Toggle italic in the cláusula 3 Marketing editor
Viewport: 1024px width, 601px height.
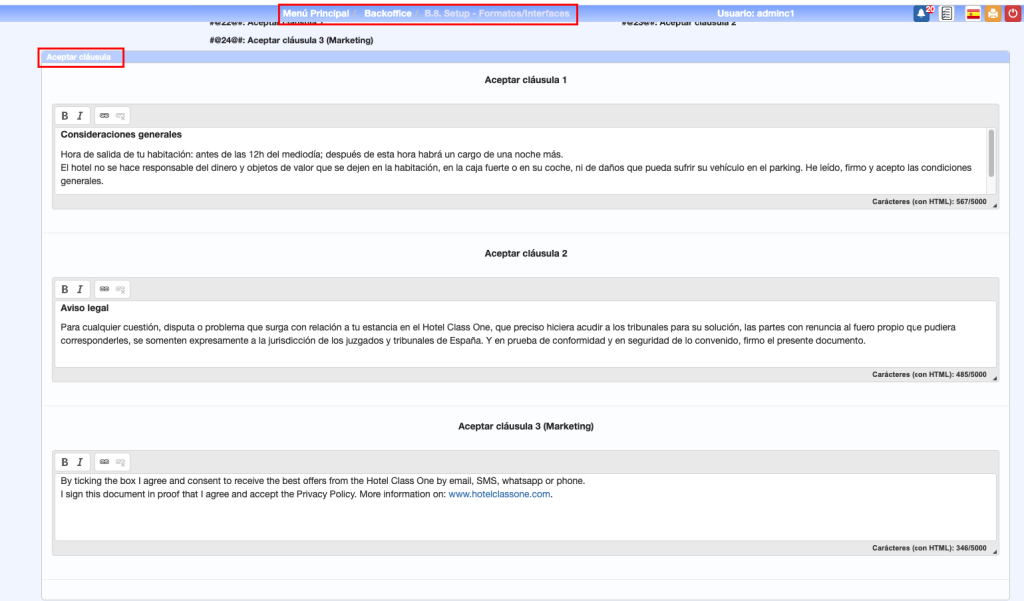pyautogui.click(x=80, y=463)
